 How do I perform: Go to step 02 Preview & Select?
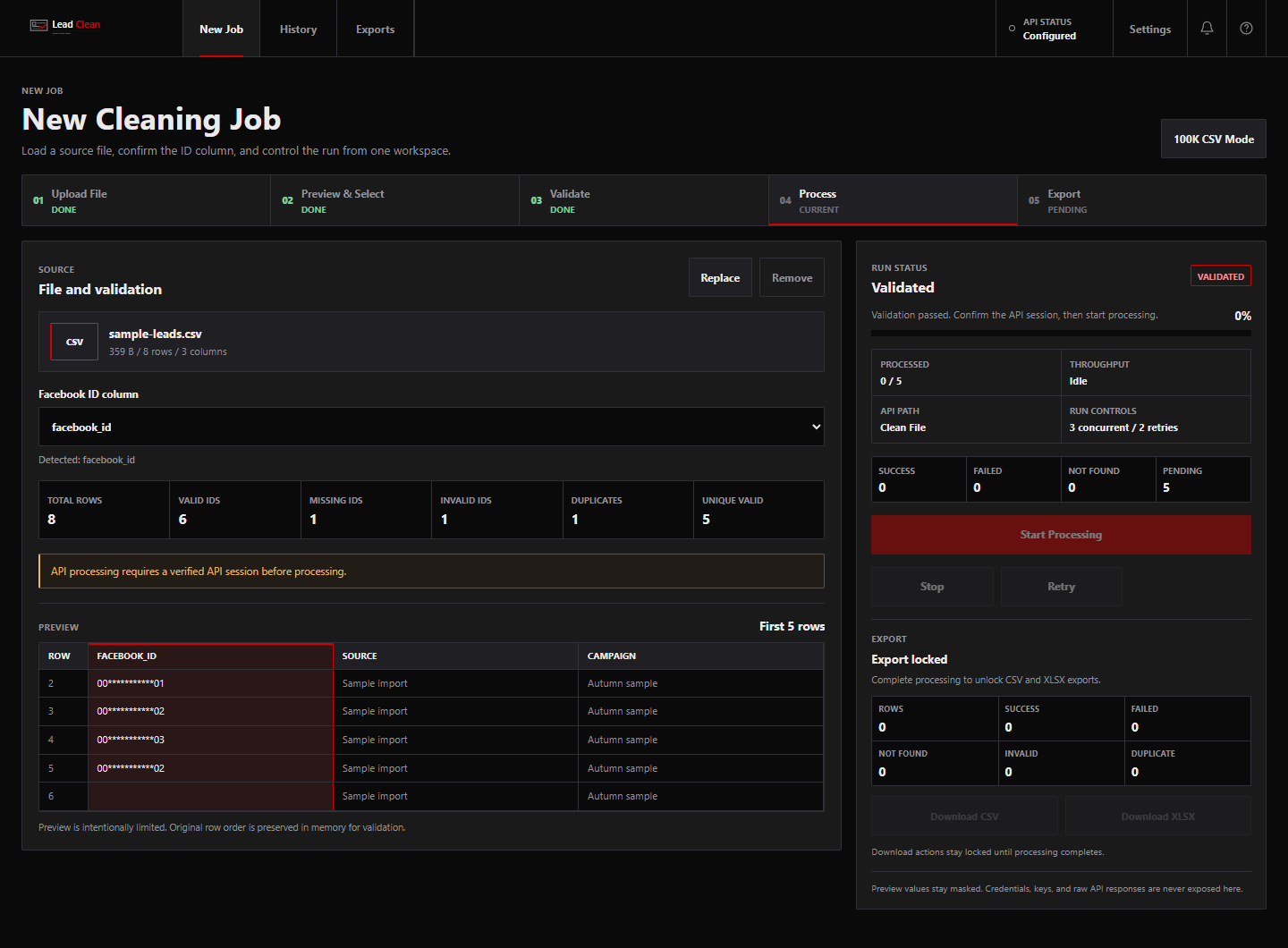pyautogui.click(x=394, y=200)
